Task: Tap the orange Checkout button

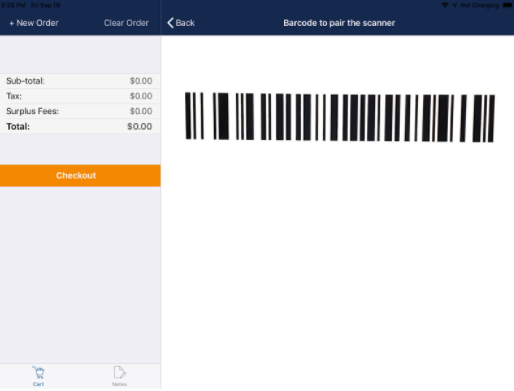Action: 80,176
